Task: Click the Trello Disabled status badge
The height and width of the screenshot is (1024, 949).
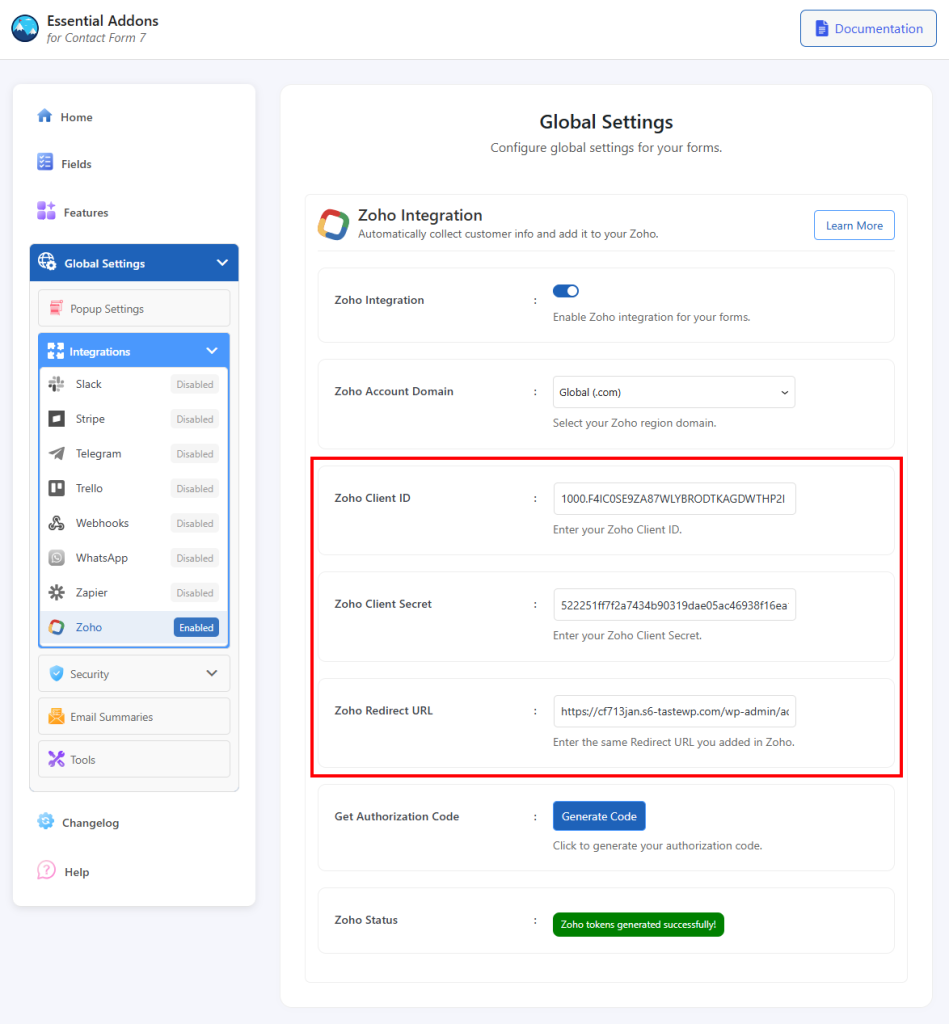Action: [195, 488]
